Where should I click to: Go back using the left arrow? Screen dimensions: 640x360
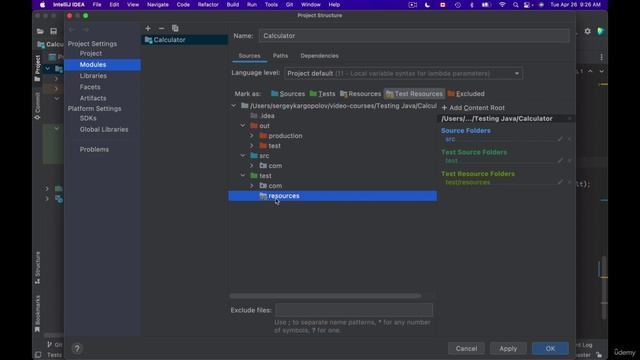72,29
